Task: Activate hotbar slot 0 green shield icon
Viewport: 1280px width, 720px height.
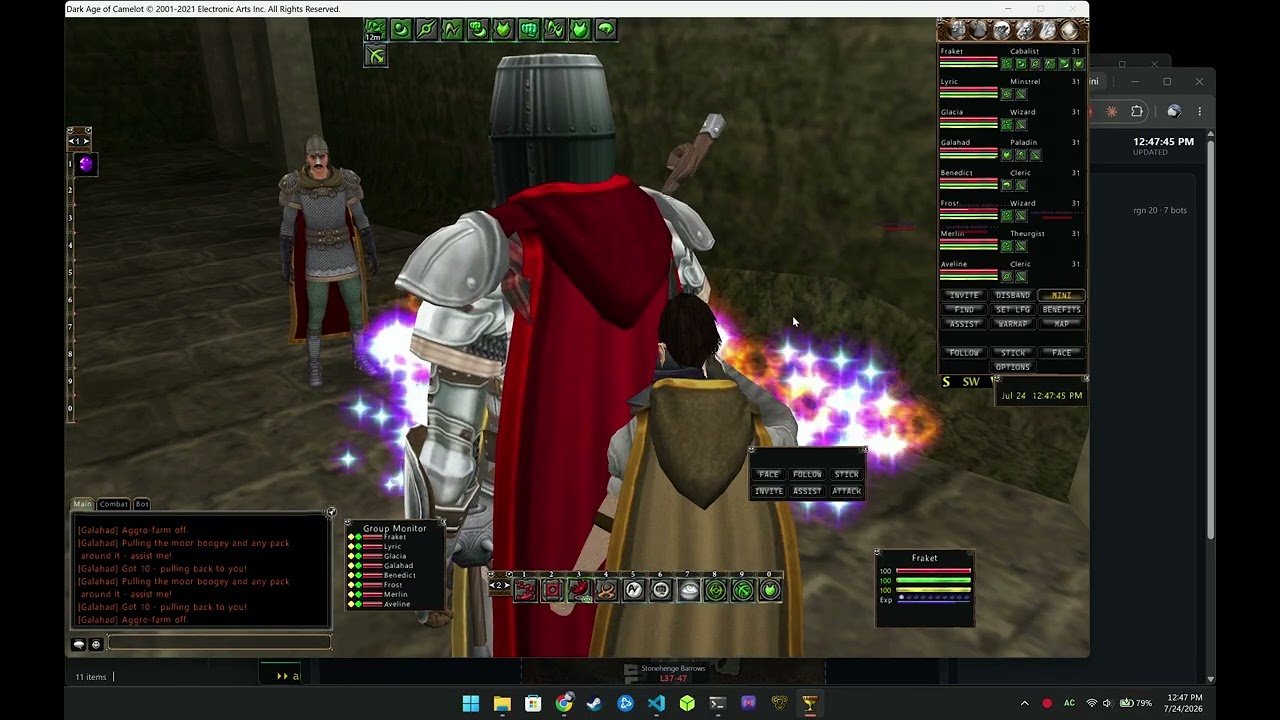Action: click(769, 591)
